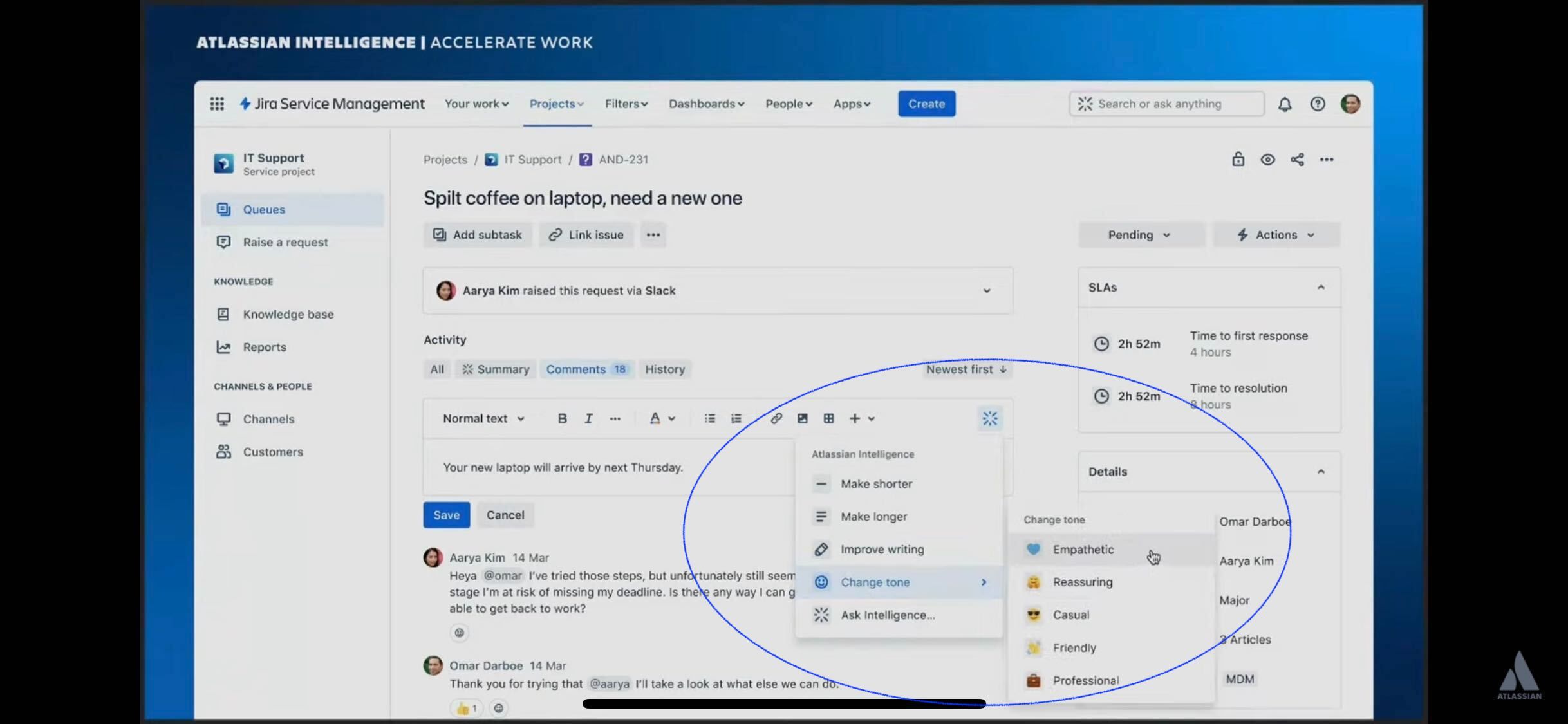Open Reports in the sidebar
The image size is (1568, 724).
pos(293,347)
